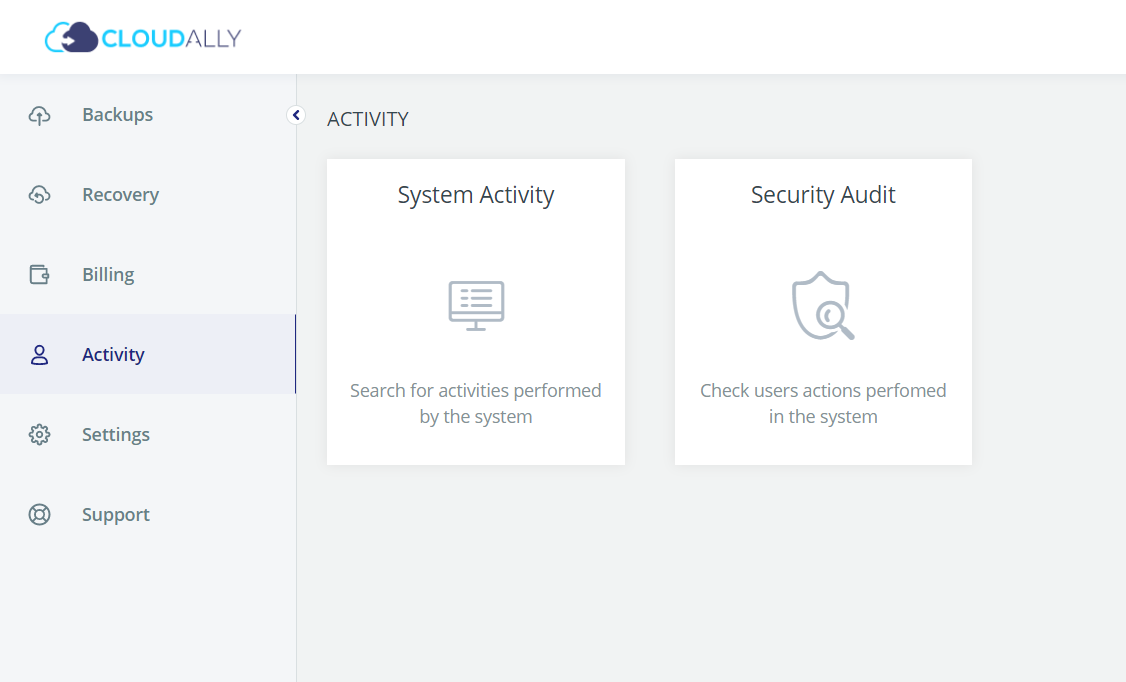Navigate to Settings
Image resolution: width=1126 pixels, height=682 pixels.
(148, 434)
